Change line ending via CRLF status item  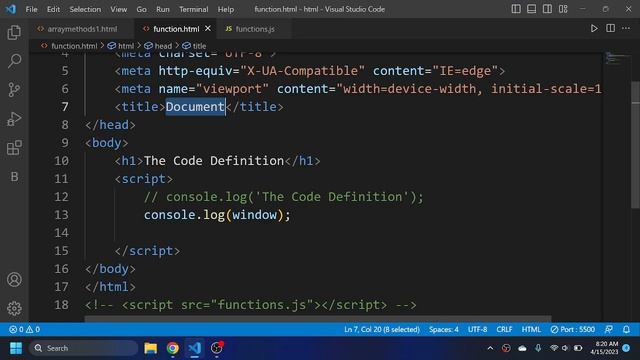point(504,329)
